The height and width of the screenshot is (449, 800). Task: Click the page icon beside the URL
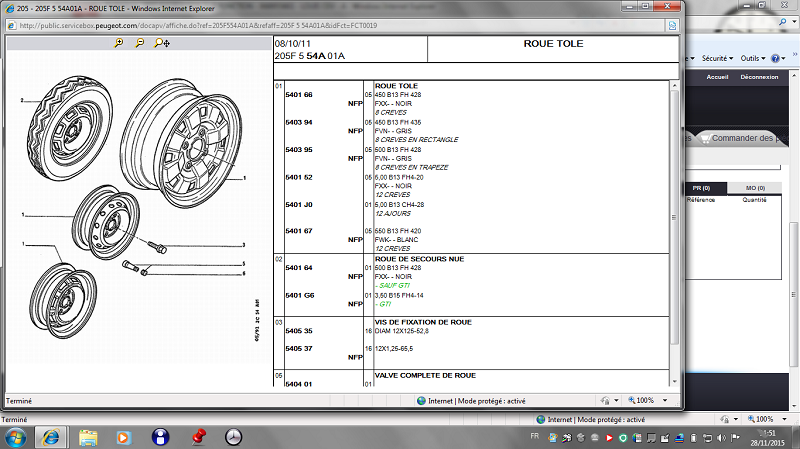pyautogui.click(x=11, y=25)
